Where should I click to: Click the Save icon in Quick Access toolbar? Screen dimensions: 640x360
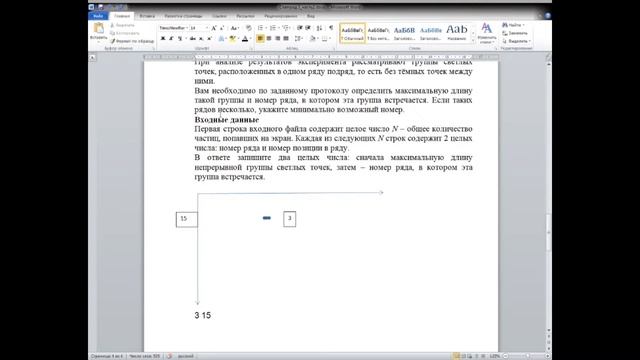tap(100, 7)
